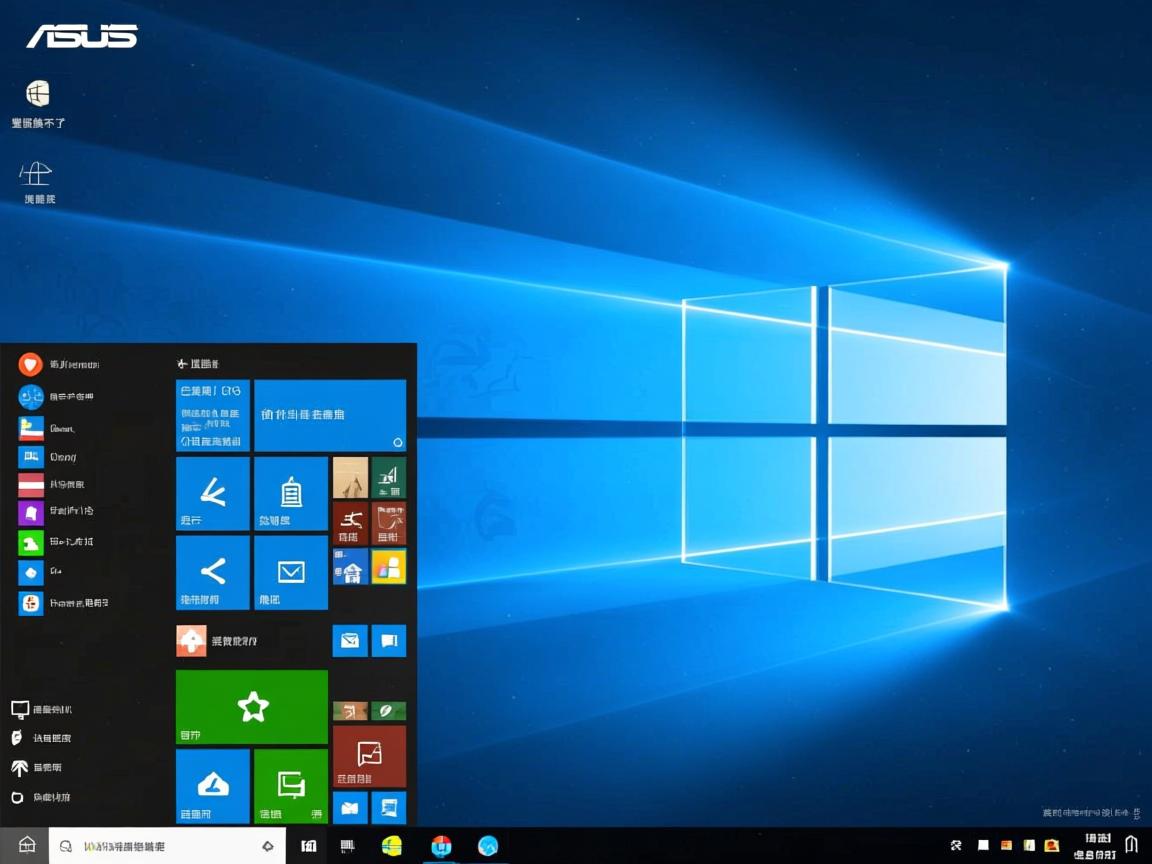The width and height of the screenshot is (1152, 864).
Task: Click the Task View icon on the taskbar
Action: tap(308, 845)
